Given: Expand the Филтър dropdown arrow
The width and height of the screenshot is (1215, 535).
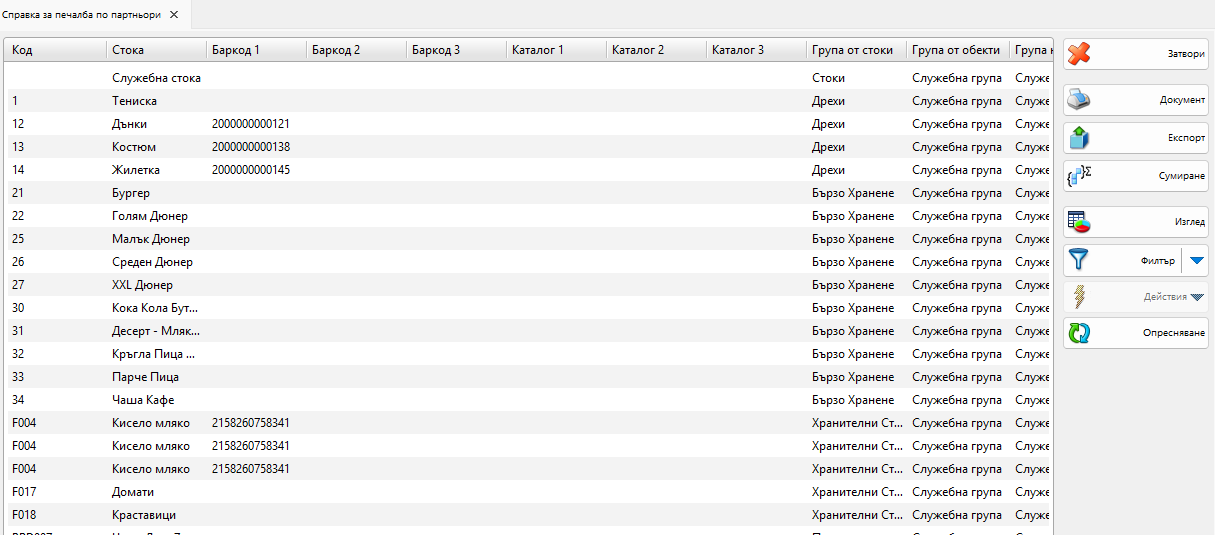Looking at the screenshot, I should [x=1196, y=260].
